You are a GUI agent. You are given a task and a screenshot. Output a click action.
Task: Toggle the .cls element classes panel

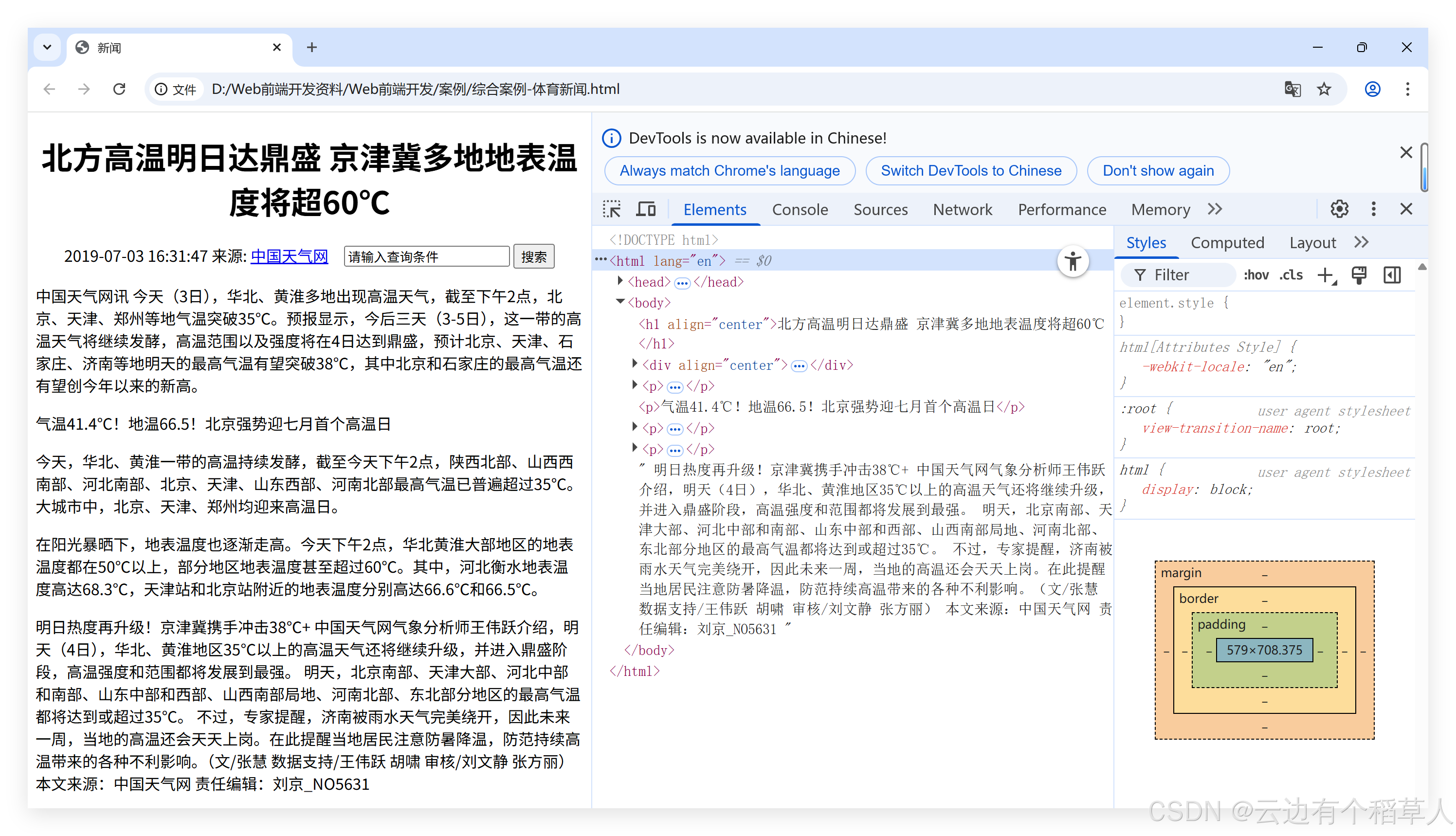[x=1291, y=275]
